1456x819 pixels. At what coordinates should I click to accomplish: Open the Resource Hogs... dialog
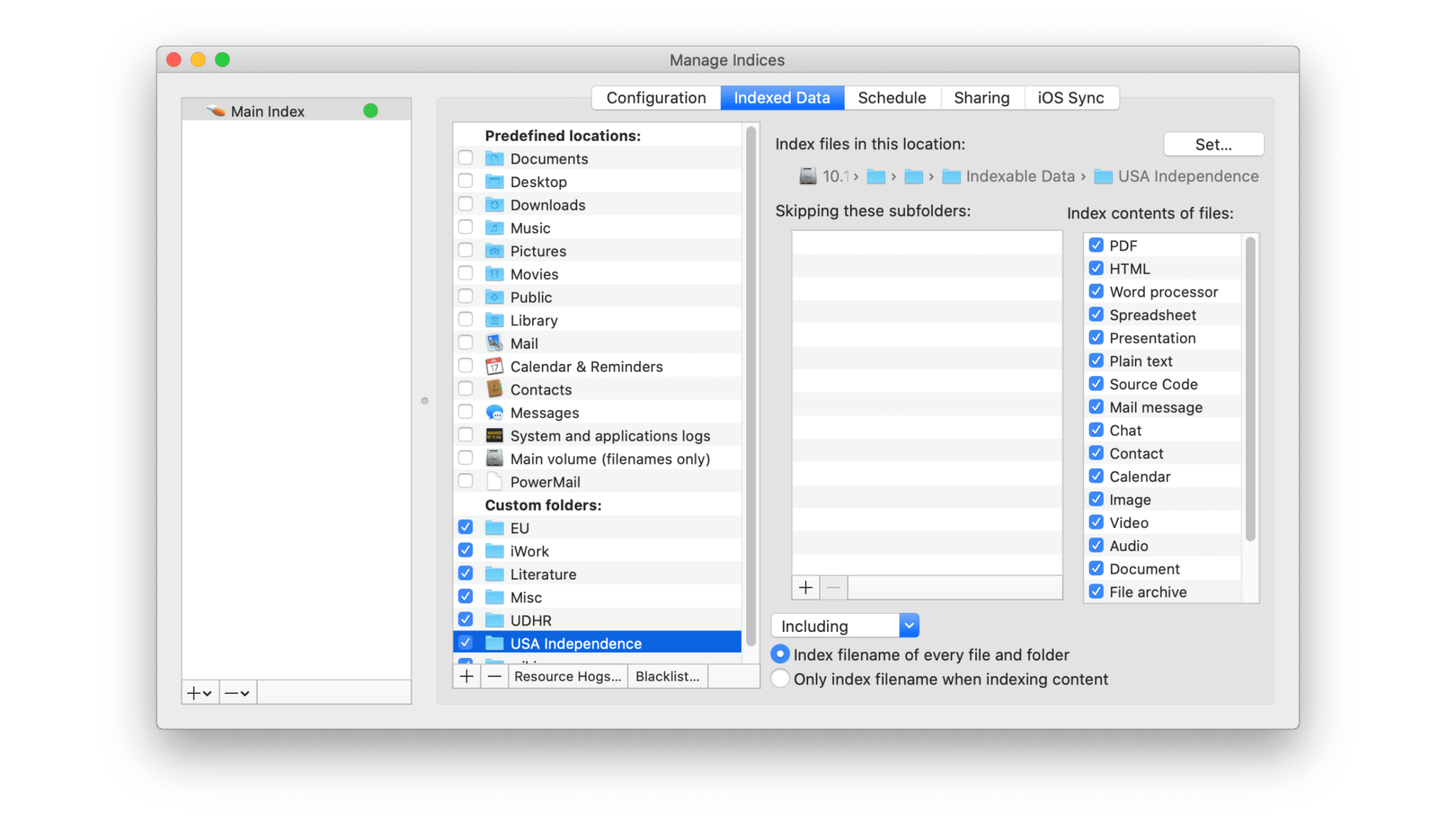pyautogui.click(x=568, y=676)
